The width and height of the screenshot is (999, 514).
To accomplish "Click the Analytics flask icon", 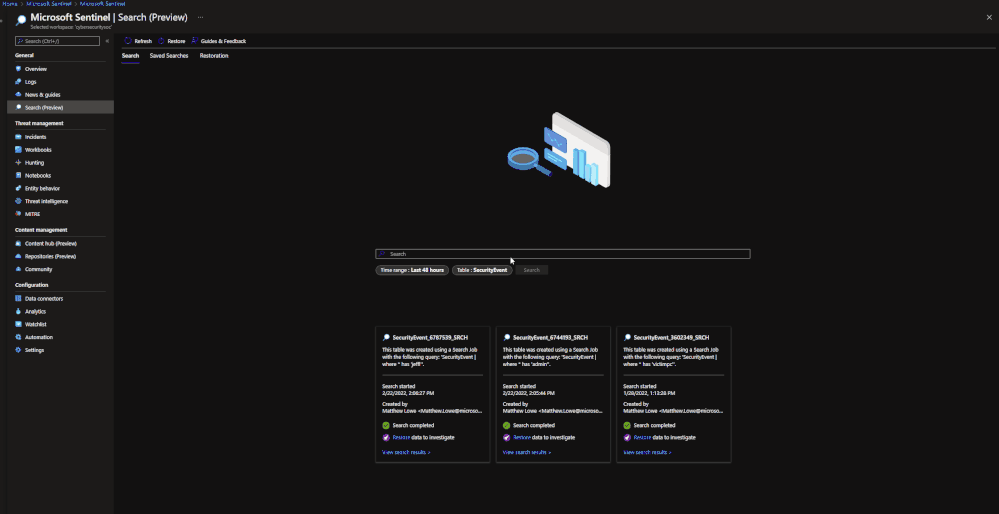I will 18,311.
